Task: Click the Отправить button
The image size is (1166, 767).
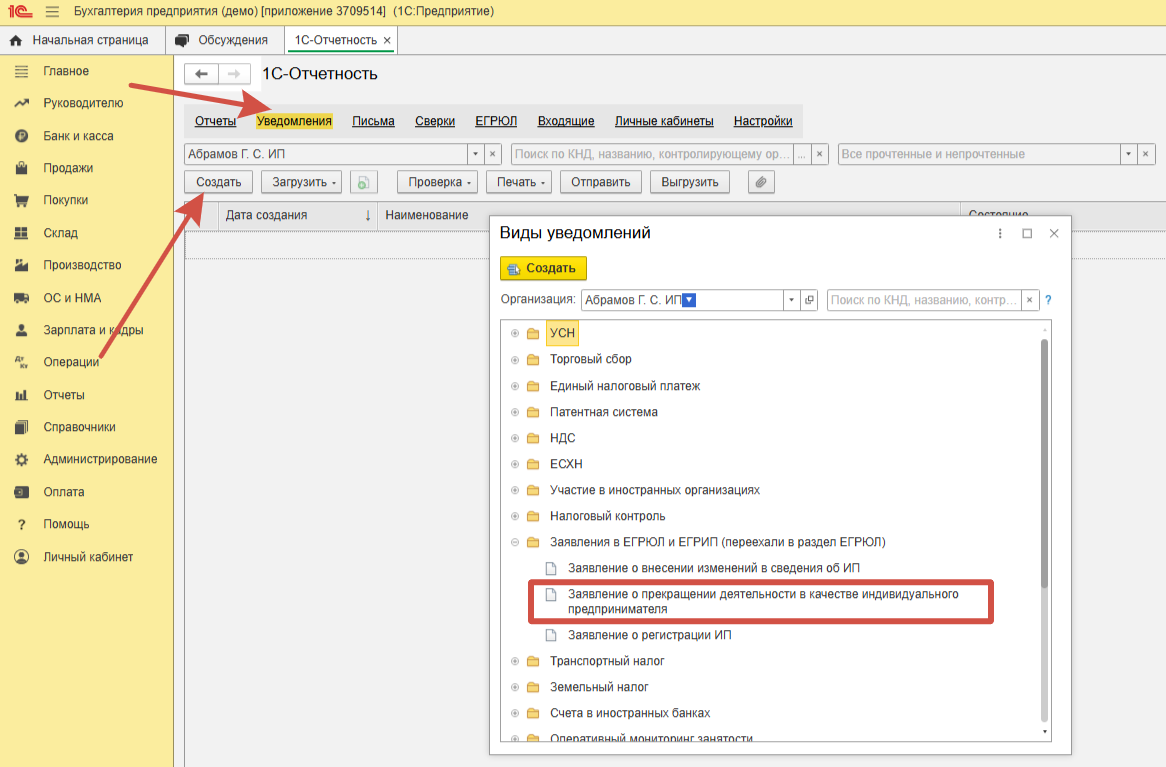Action: point(601,182)
